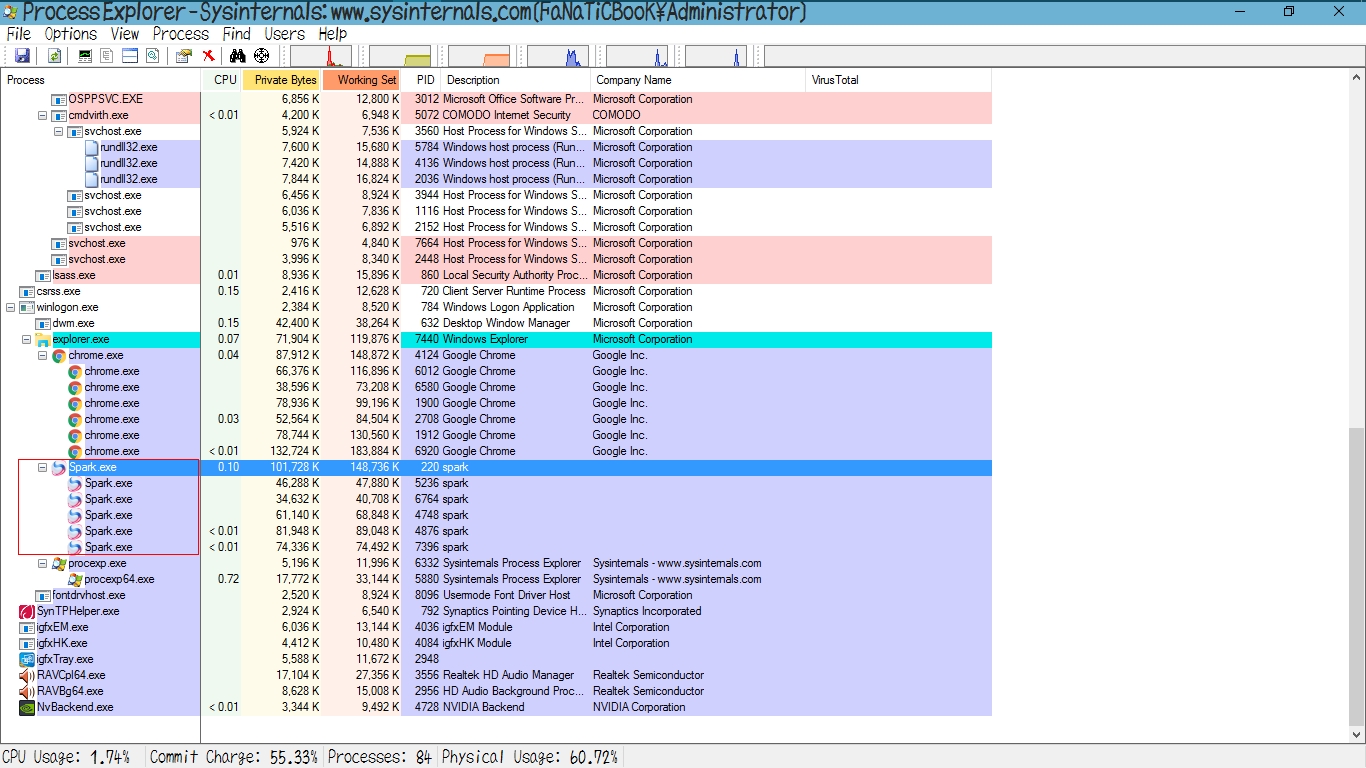Select the lsass.exe process row
This screenshot has width=1366, height=768.
point(496,276)
